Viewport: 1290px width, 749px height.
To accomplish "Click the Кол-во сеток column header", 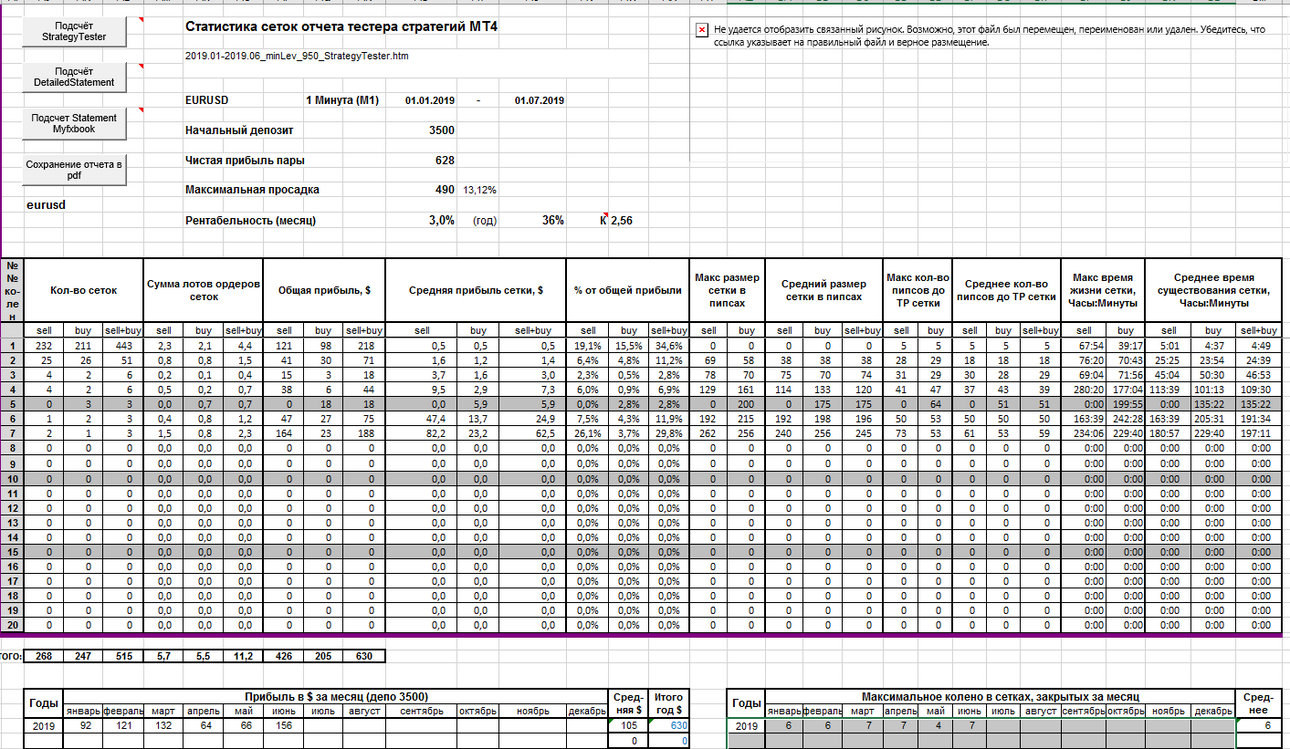I will (84, 290).
